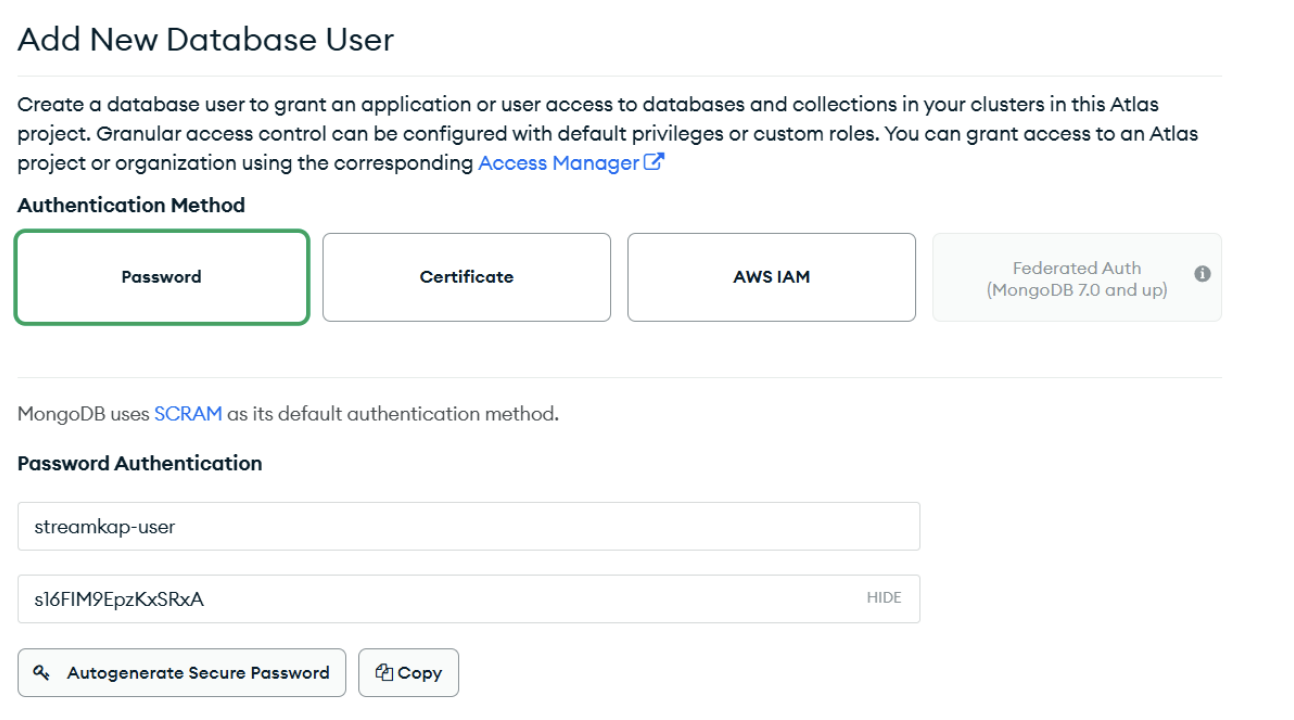Click the Authentication Method label

point(131,205)
